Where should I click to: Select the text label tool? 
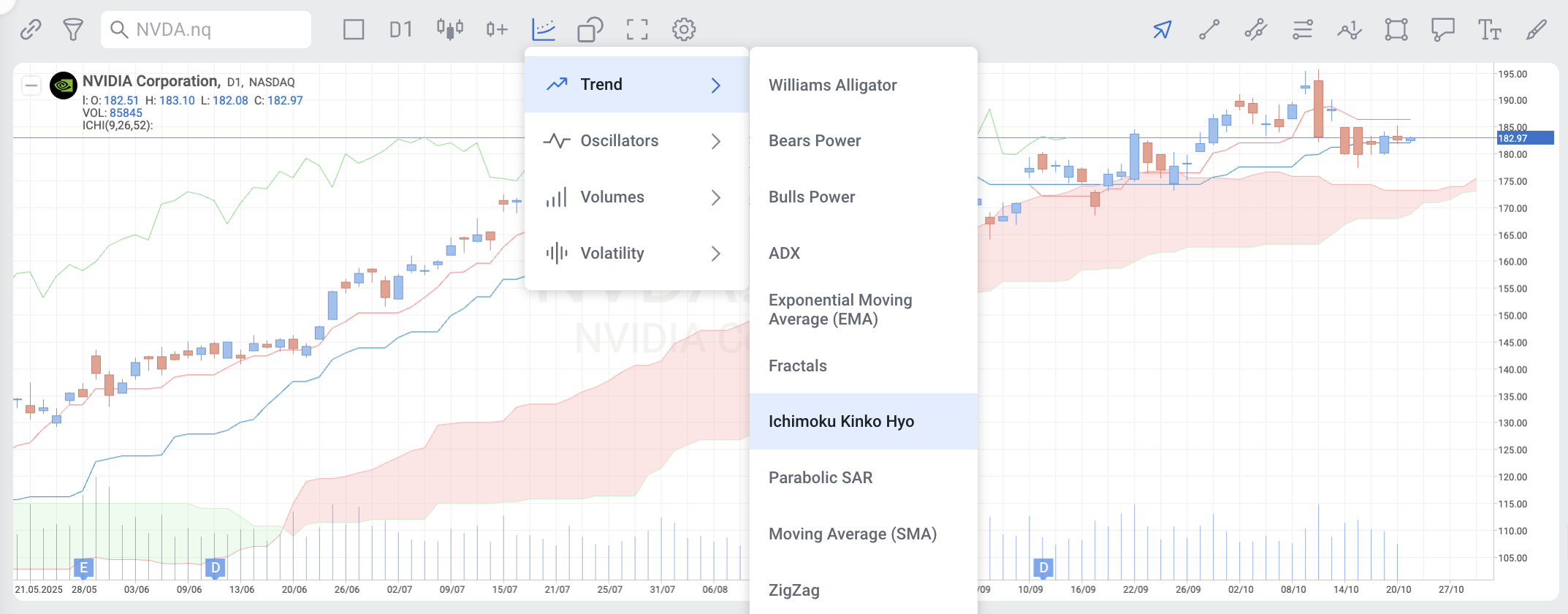click(x=1490, y=30)
